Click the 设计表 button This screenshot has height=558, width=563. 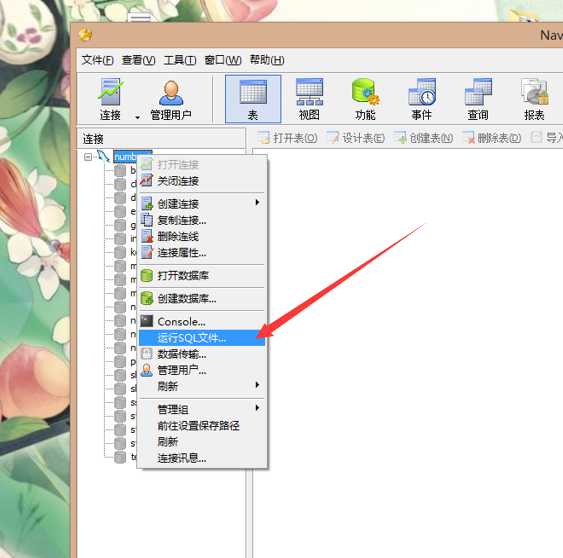coord(356,138)
